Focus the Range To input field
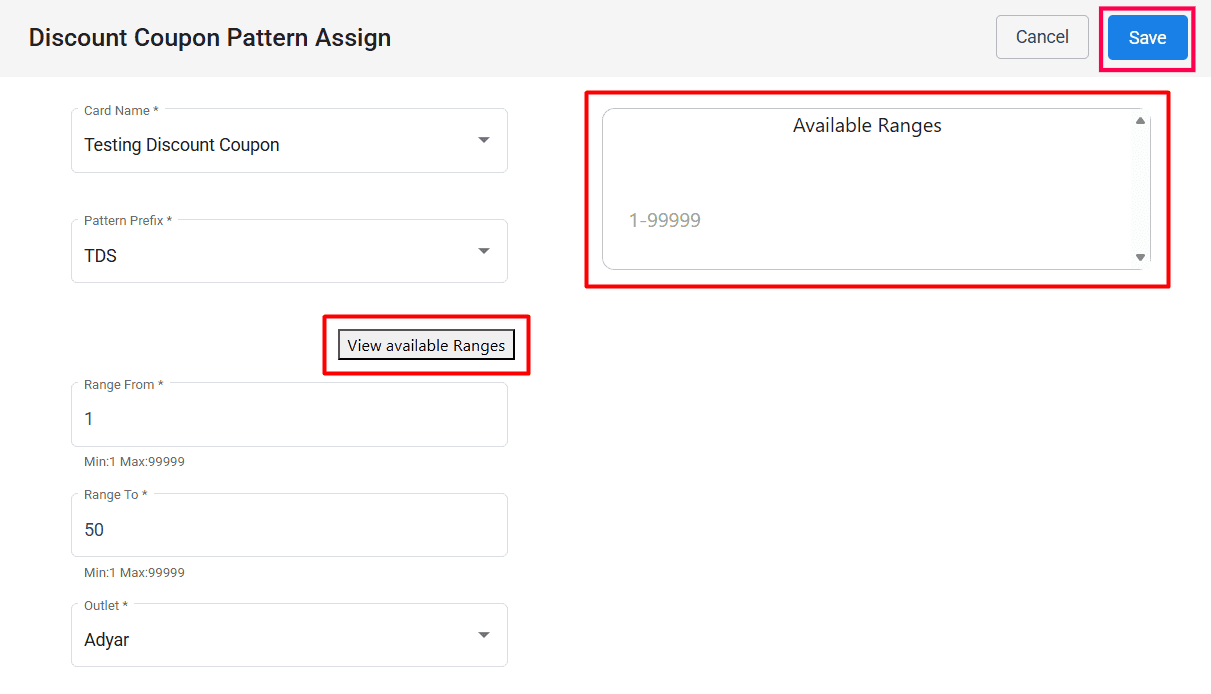This screenshot has width=1211, height=694. (289, 530)
